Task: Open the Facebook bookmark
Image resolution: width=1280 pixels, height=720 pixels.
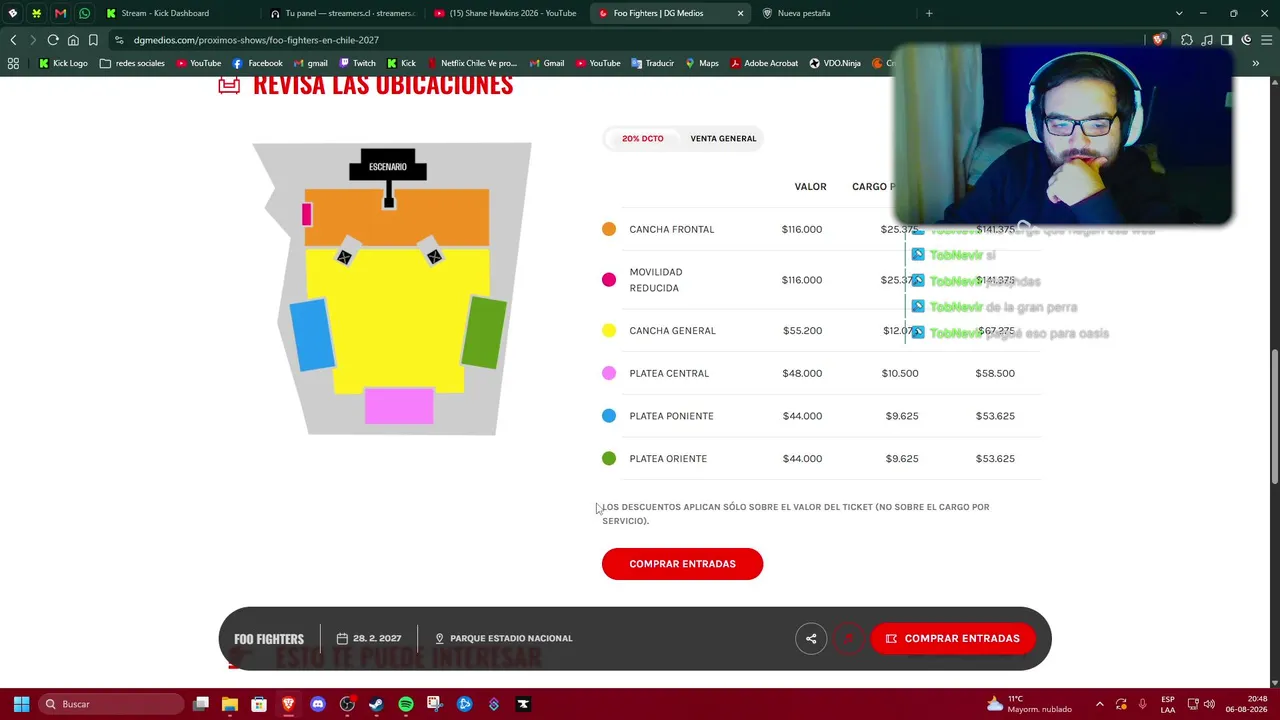Action: pos(258,63)
